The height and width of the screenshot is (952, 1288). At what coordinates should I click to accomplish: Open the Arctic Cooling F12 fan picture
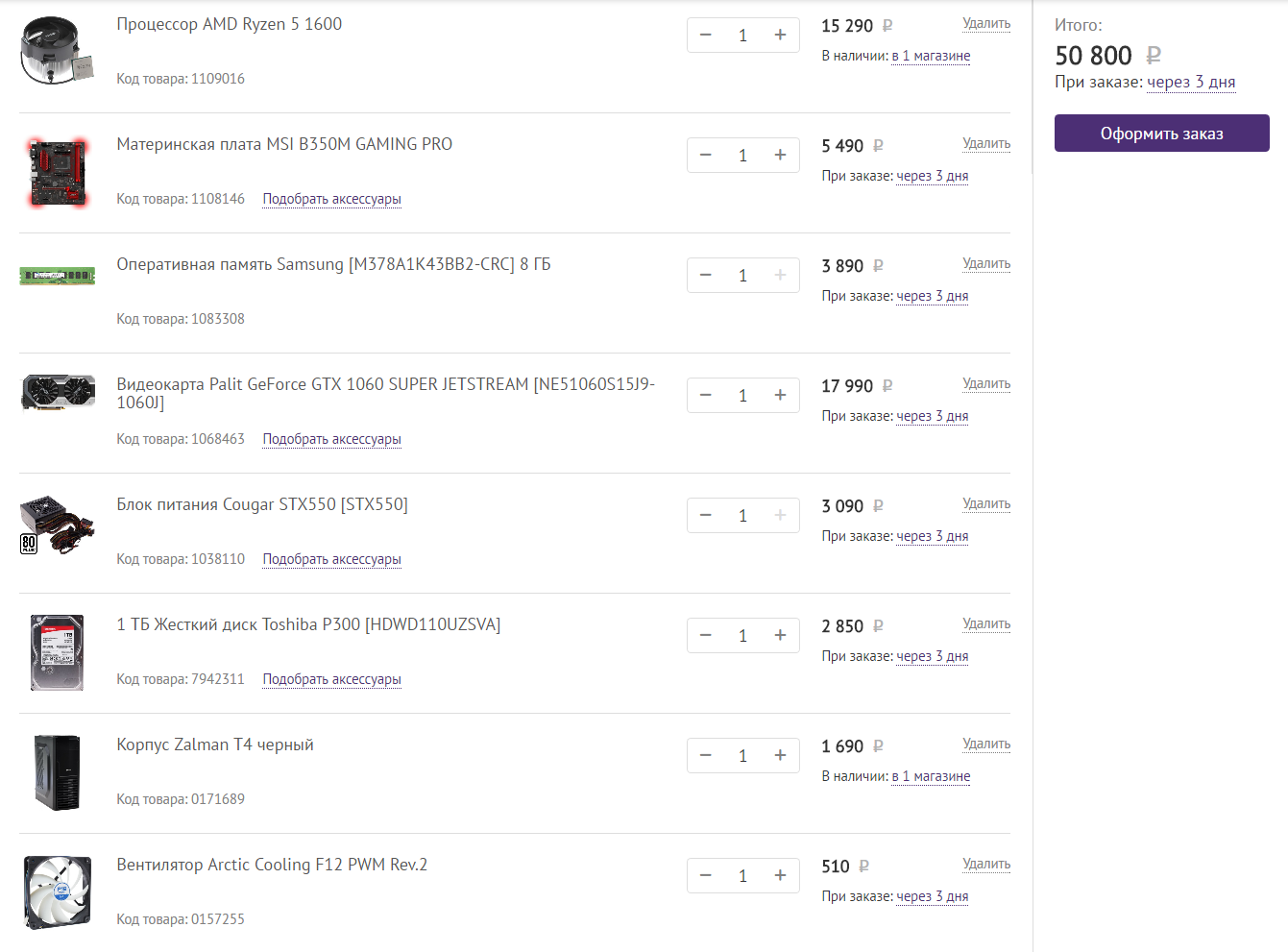pos(58,892)
